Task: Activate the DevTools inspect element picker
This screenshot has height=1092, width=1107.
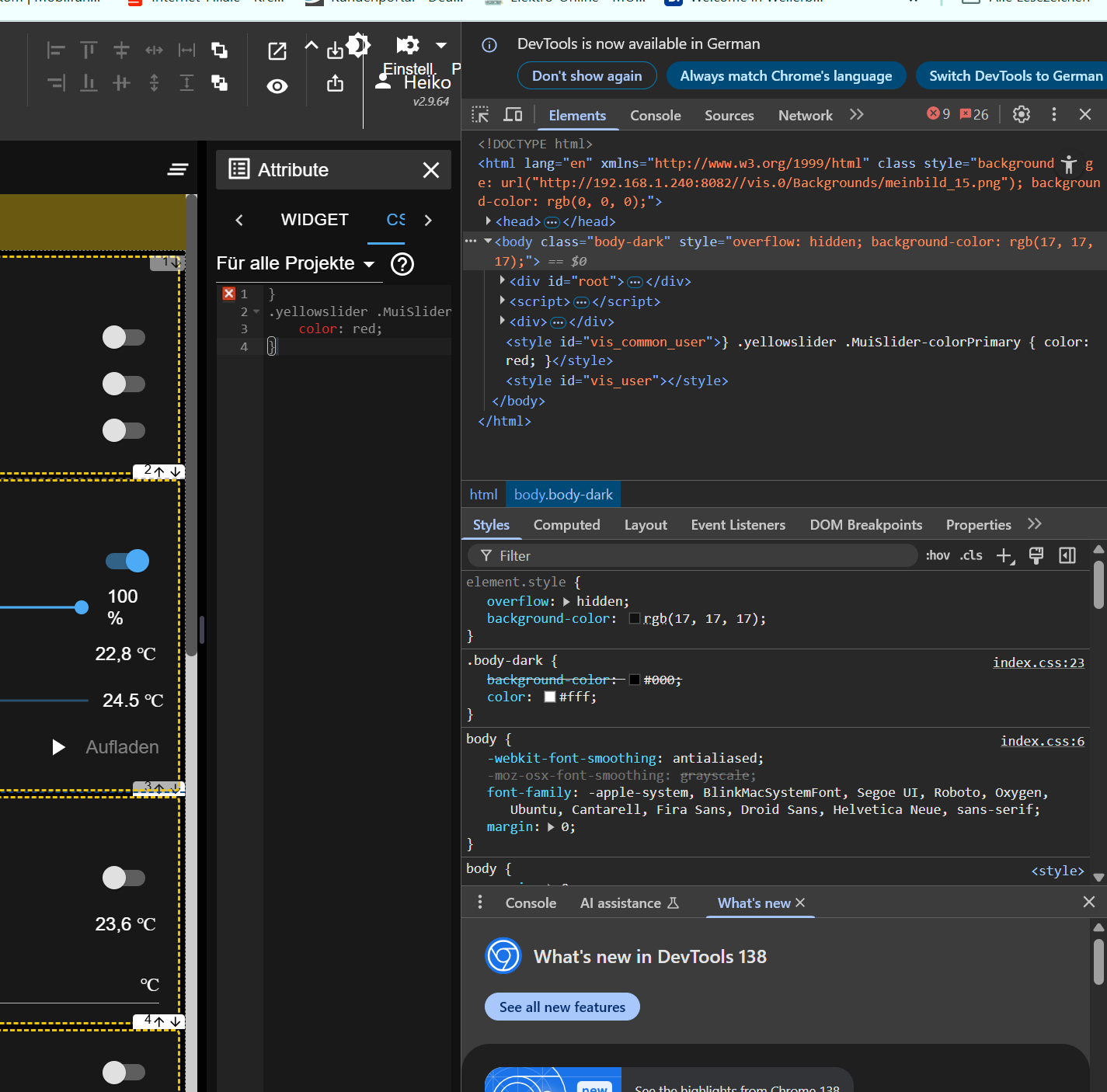Action: point(480,115)
